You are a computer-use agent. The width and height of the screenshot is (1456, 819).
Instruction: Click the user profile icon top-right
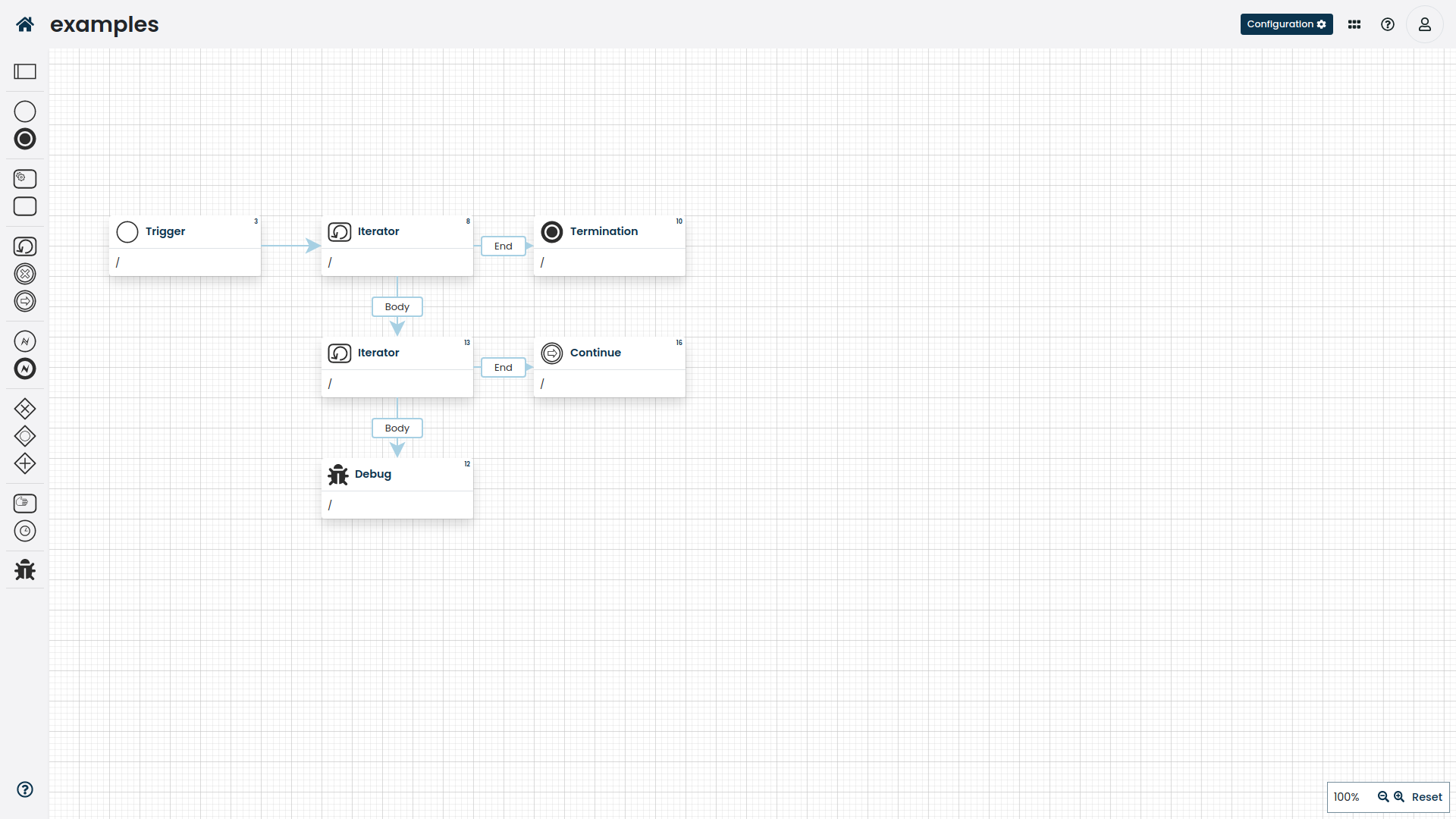1425,24
